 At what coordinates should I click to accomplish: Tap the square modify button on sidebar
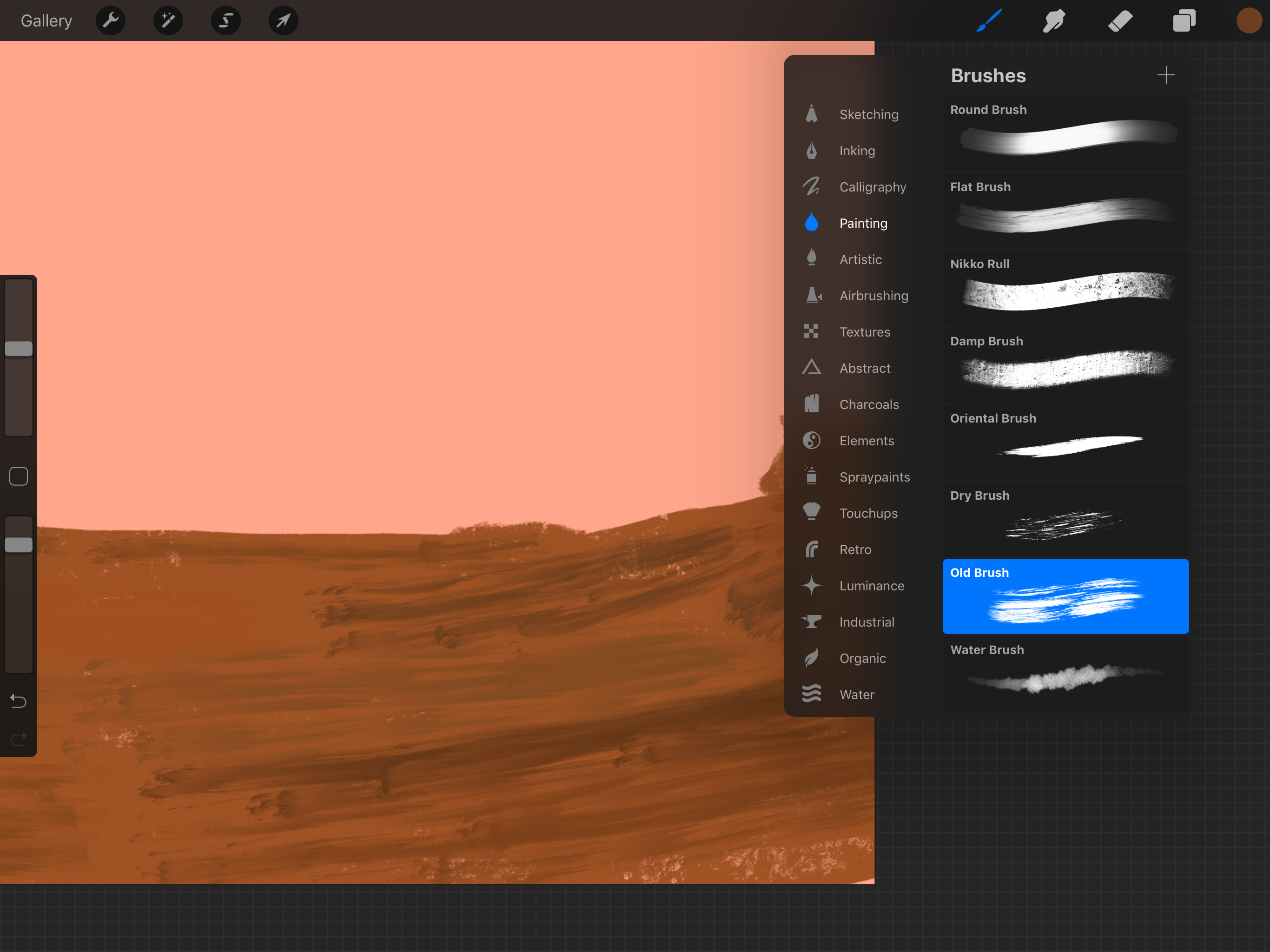click(19, 476)
